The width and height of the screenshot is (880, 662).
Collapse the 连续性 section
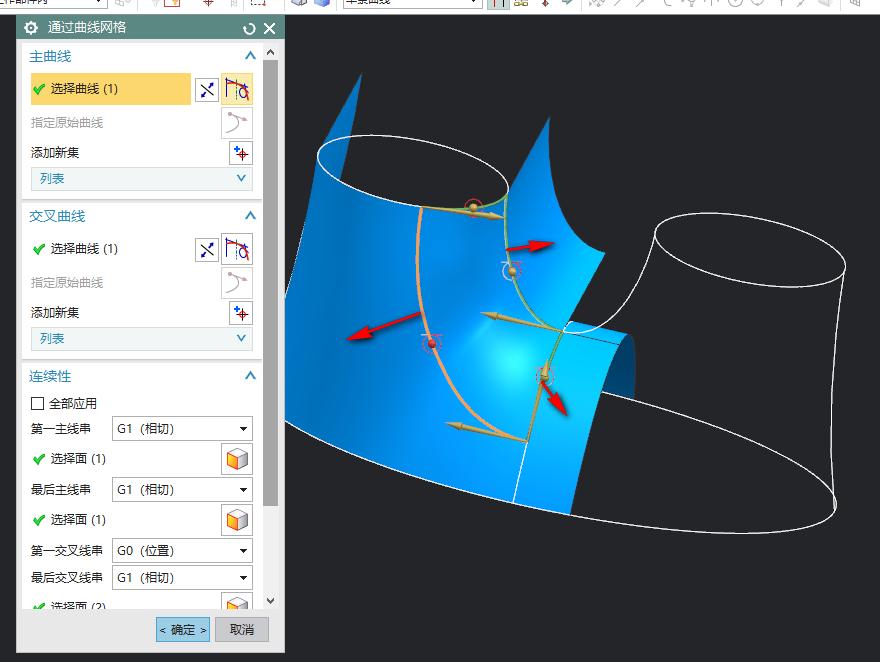[250, 376]
